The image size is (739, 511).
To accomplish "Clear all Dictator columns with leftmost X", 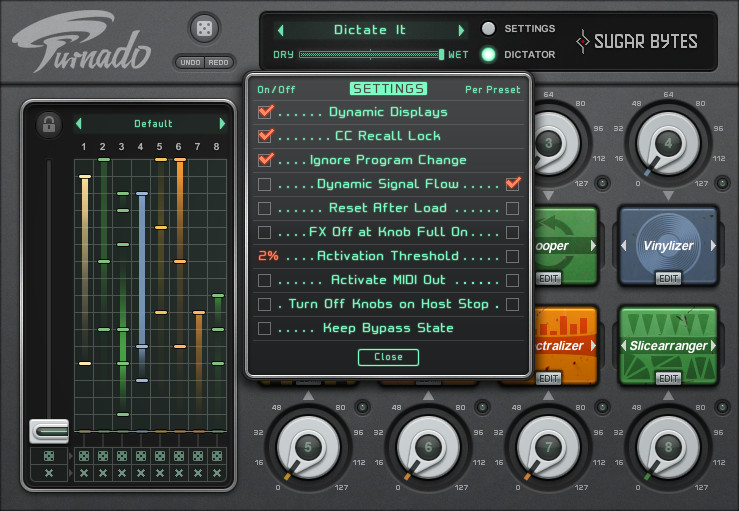I will (49, 473).
